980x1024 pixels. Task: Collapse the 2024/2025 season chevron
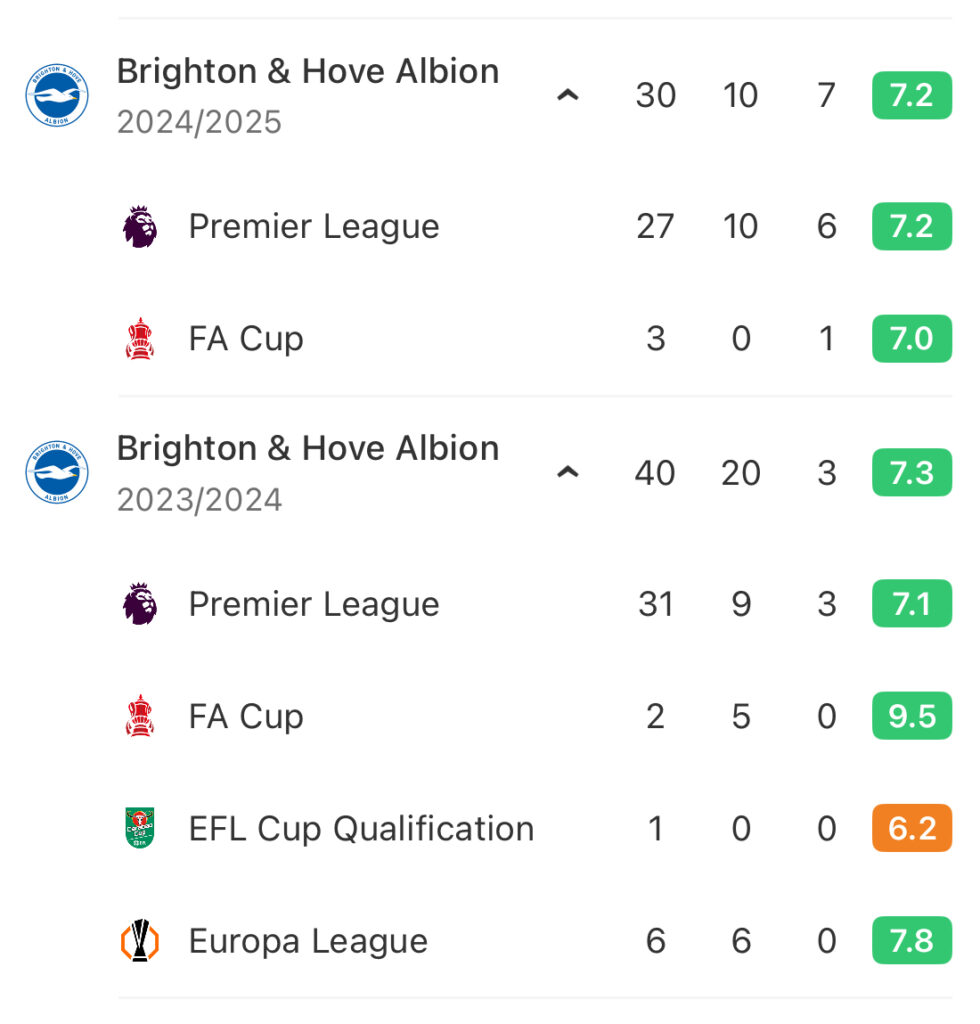(568, 95)
